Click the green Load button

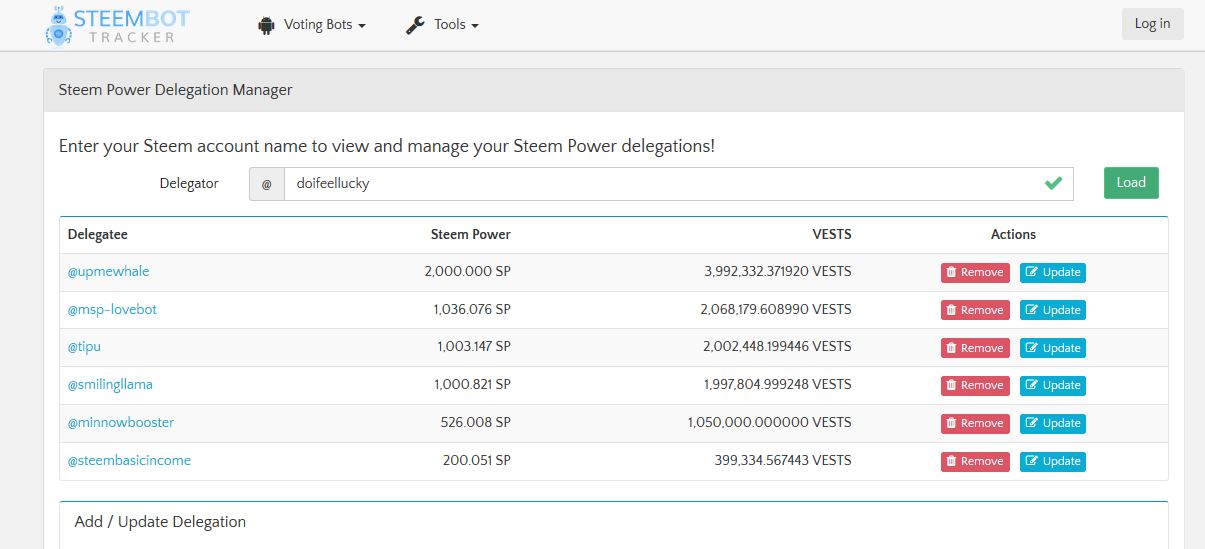pyautogui.click(x=1130, y=183)
